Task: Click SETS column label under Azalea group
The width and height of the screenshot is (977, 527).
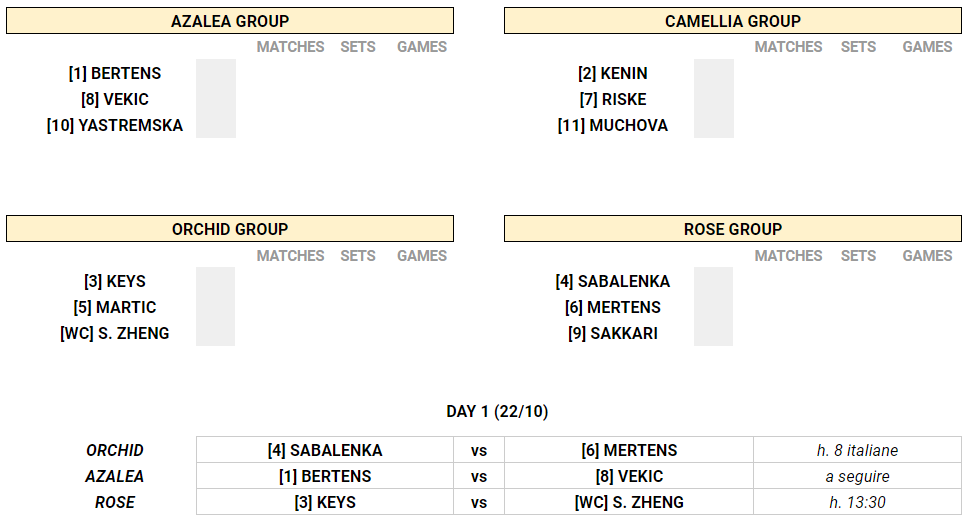Action: tap(358, 47)
